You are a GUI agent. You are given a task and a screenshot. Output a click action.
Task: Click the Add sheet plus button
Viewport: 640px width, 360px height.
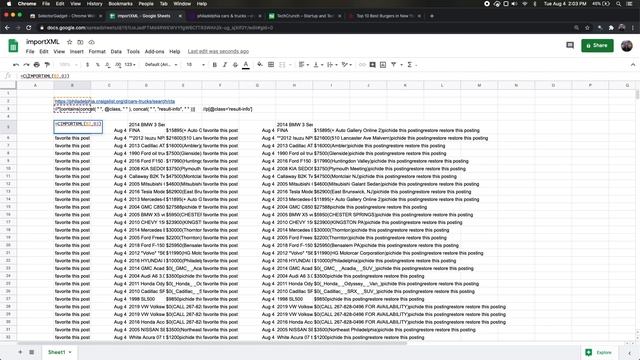pyautogui.click(x=20, y=352)
